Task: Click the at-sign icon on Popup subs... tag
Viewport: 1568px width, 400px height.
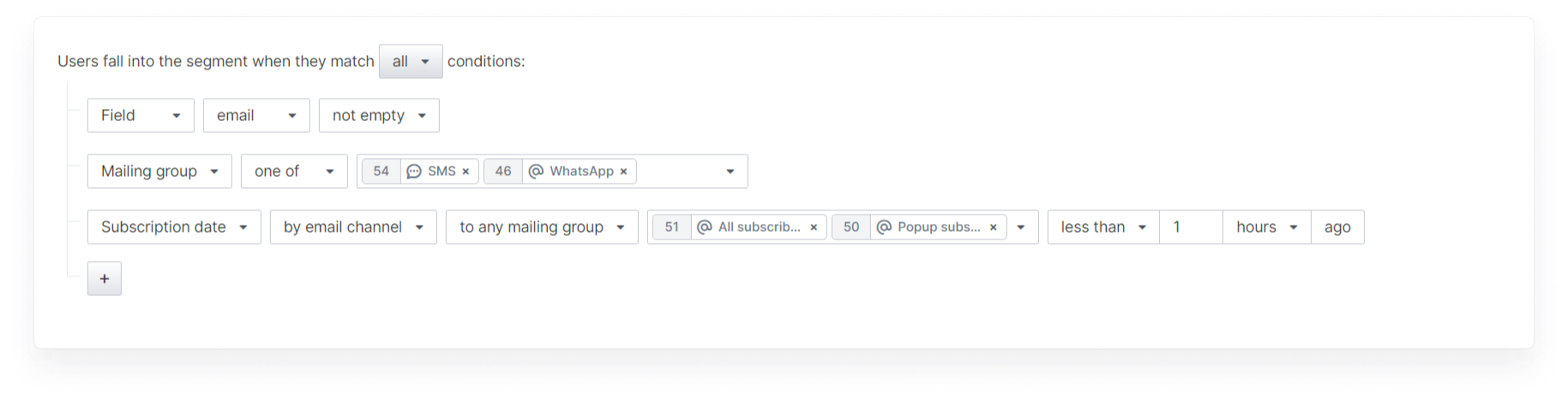Action: pyautogui.click(x=885, y=227)
